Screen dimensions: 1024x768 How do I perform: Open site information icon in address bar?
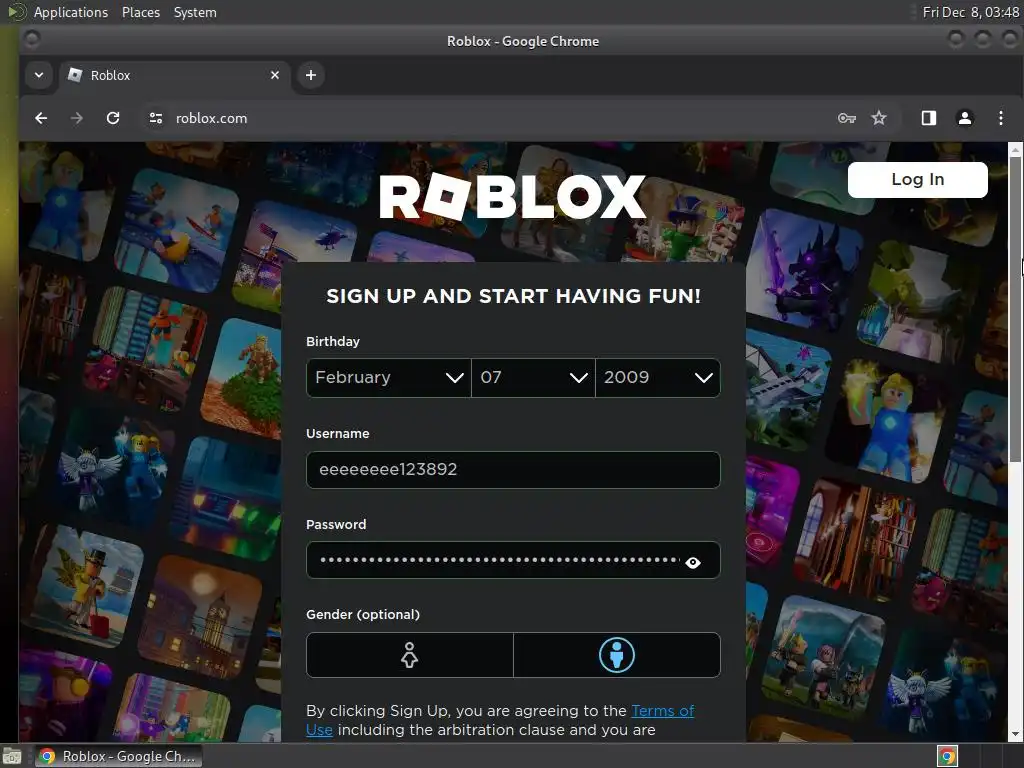tap(155, 118)
